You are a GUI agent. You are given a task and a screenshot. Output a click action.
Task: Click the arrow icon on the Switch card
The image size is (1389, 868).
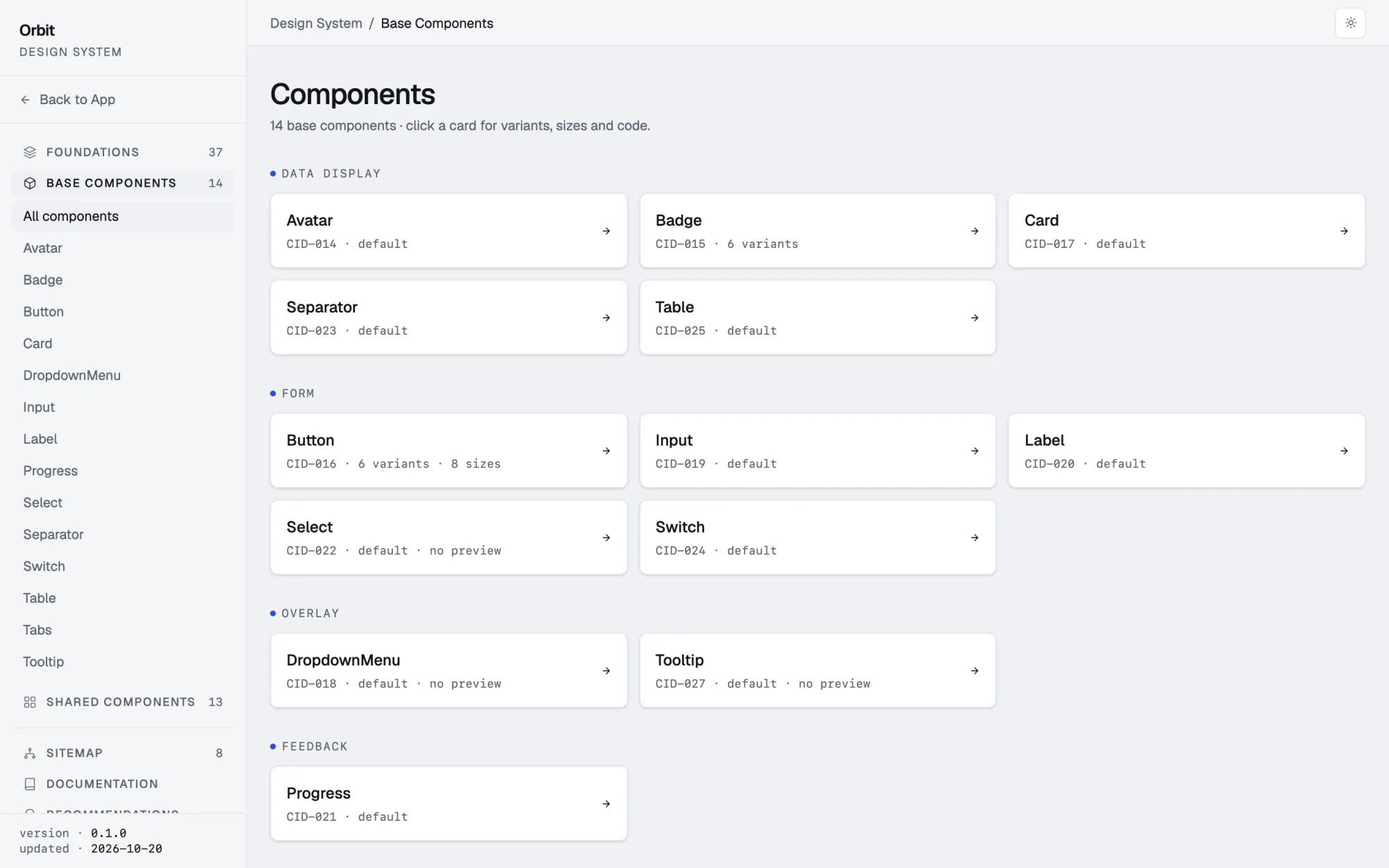click(x=975, y=538)
